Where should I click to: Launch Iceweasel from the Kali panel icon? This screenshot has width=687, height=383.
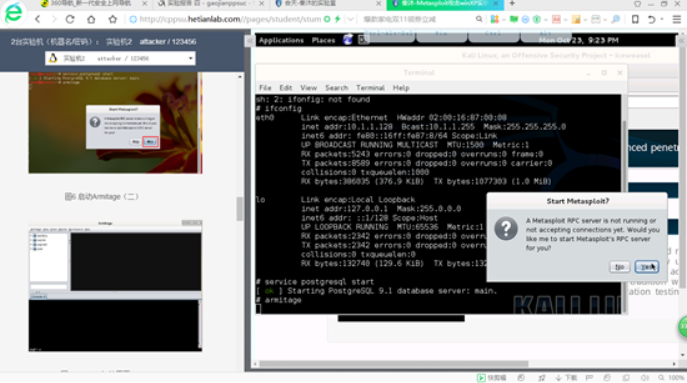347,40
